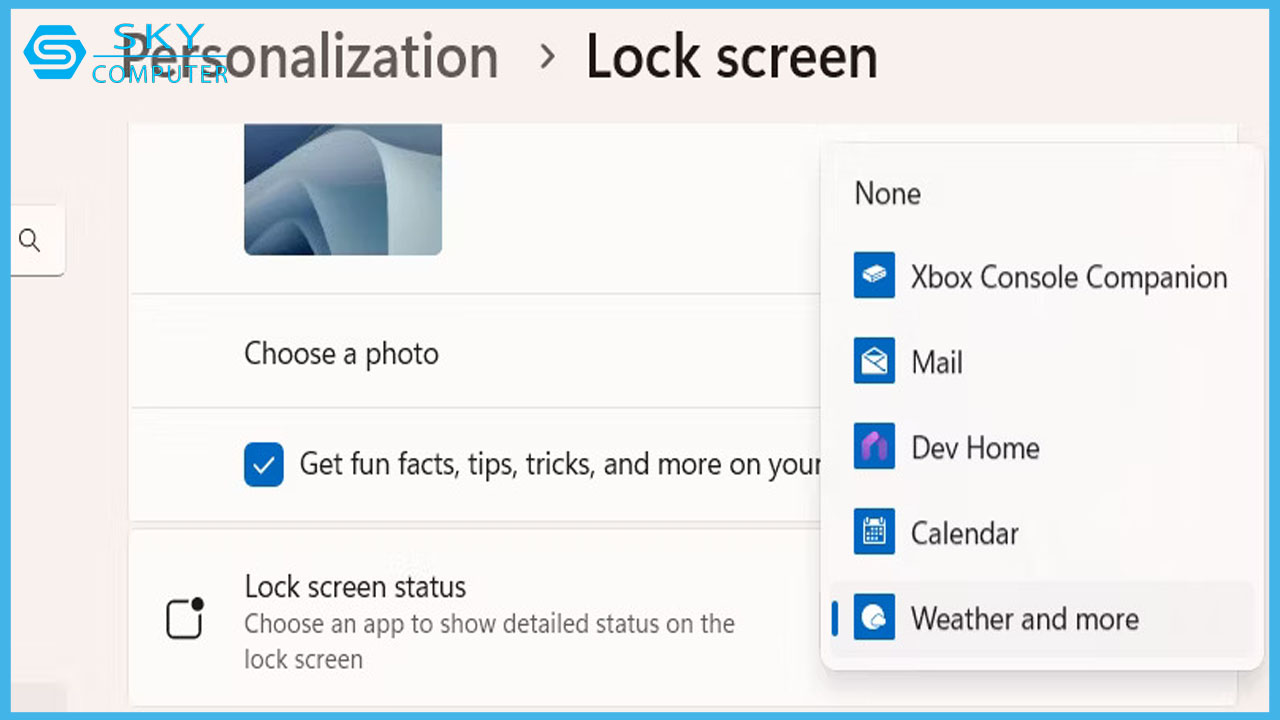Select Xbox Console Companion from the app list
The image size is (1280, 720).
tap(1067, 276)
